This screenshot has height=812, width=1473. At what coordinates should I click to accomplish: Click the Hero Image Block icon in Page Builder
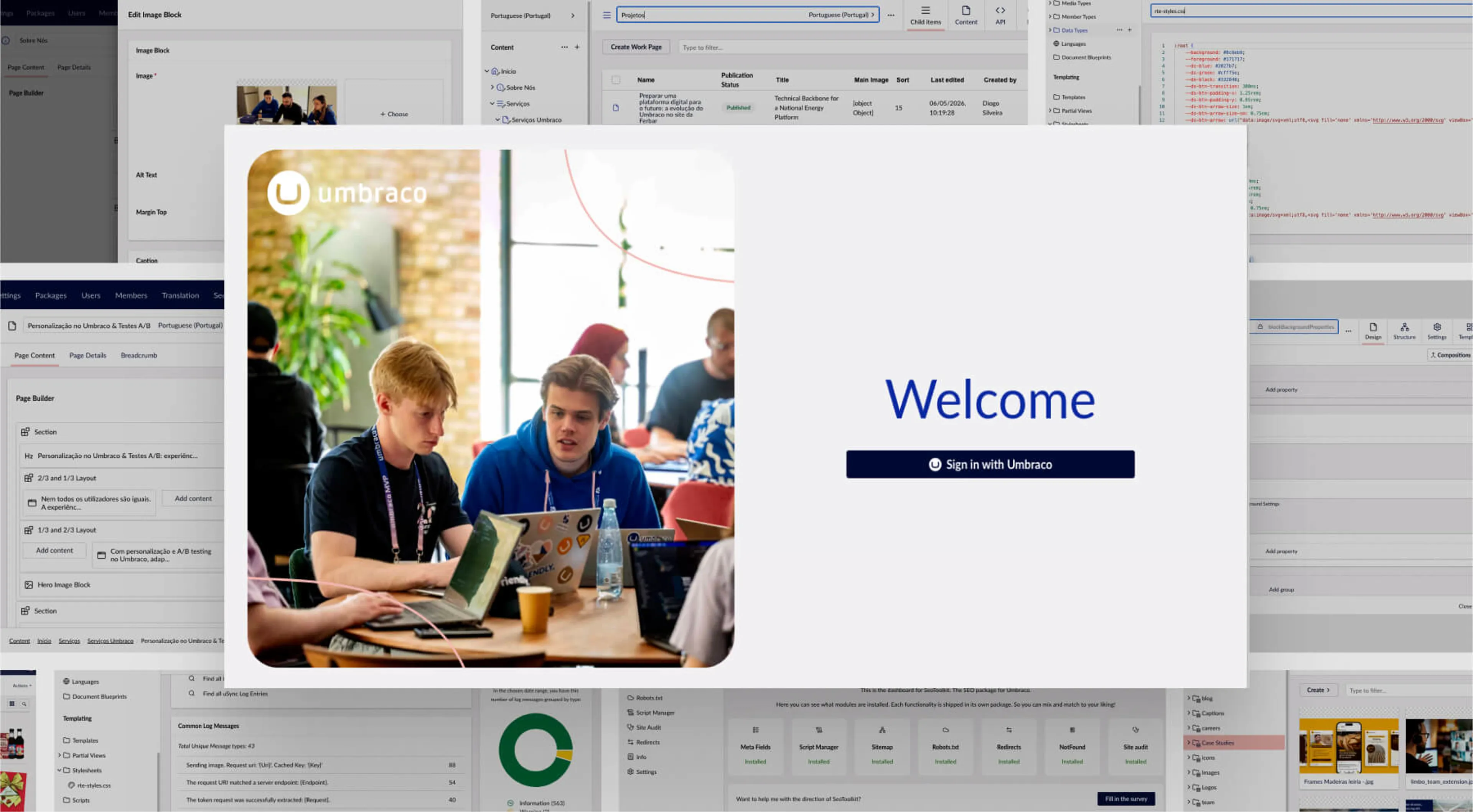coord(29,585)
